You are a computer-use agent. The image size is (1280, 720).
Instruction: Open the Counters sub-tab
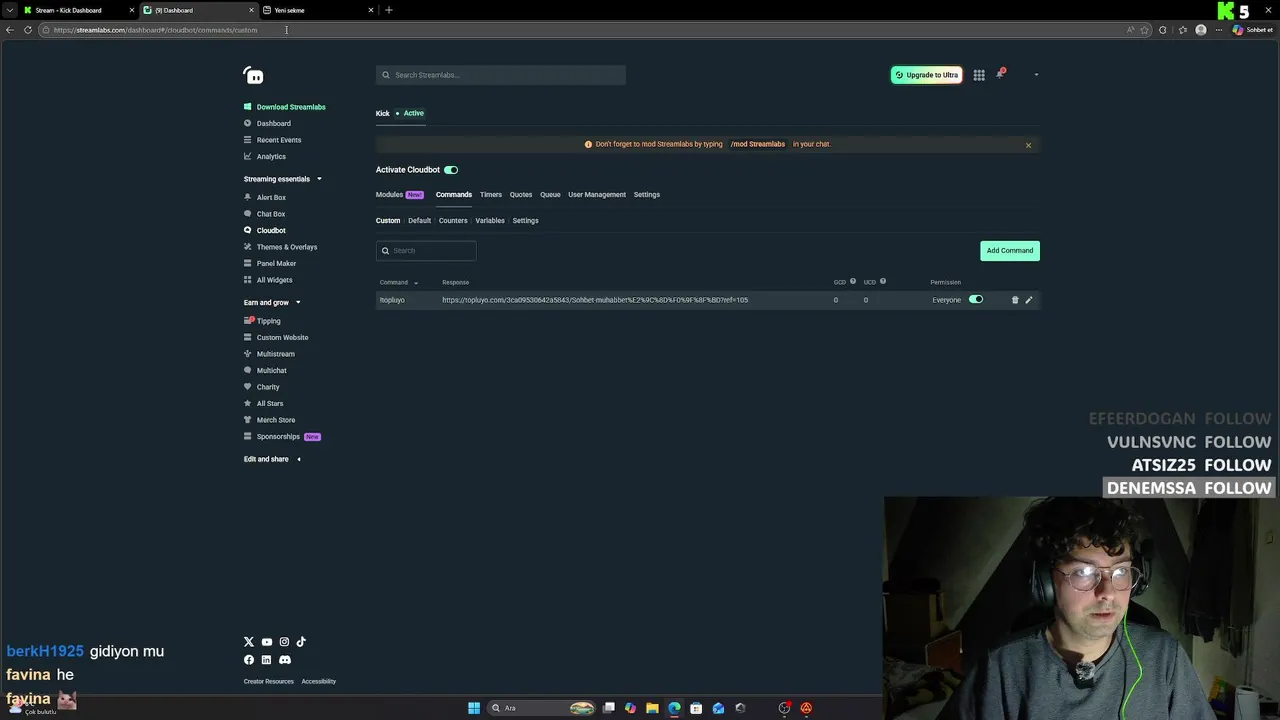click(x=453, y=221)
